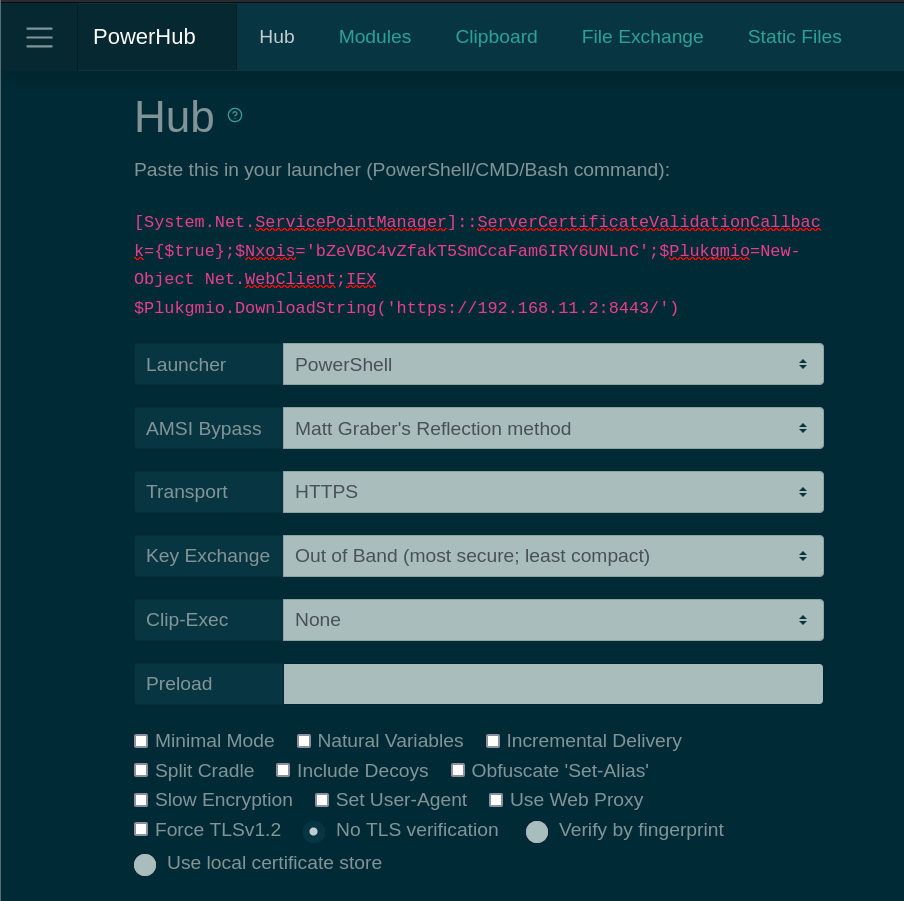Click into the Preload input field

(x=553, y=684)
